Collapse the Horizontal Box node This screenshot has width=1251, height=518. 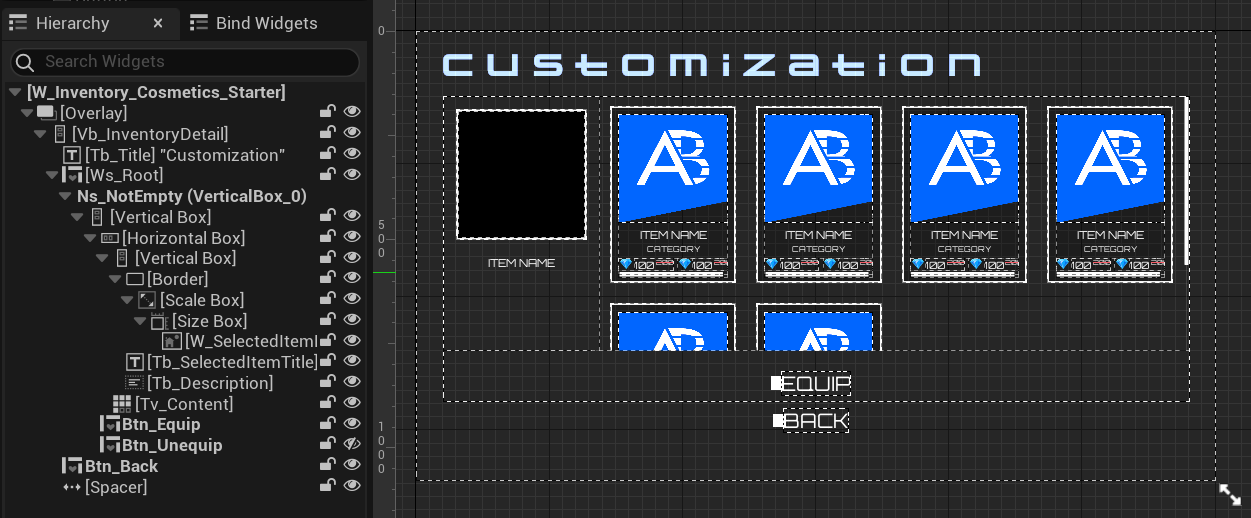(x=90, y=238)
